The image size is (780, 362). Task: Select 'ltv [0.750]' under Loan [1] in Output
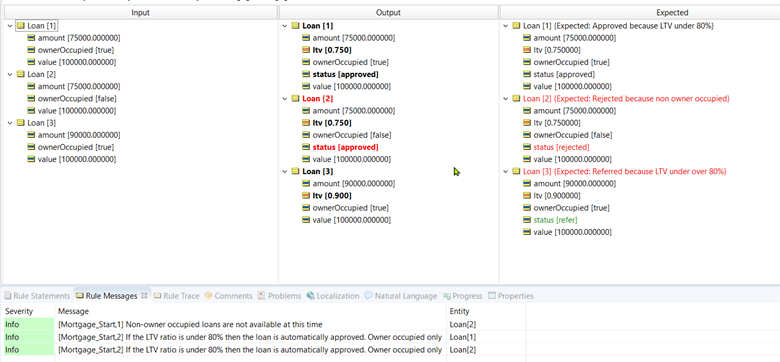pos(332,50)
